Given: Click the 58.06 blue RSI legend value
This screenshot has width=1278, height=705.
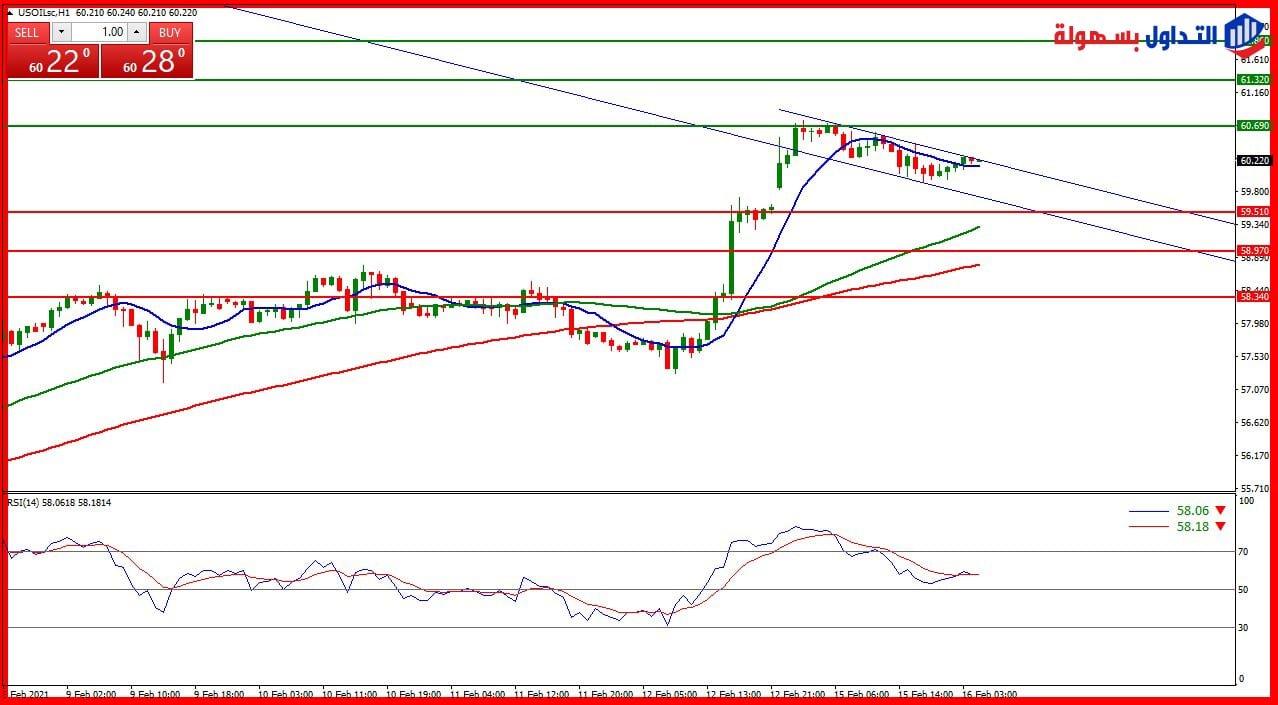Looking at the screenshot, I should [1192, 510].
